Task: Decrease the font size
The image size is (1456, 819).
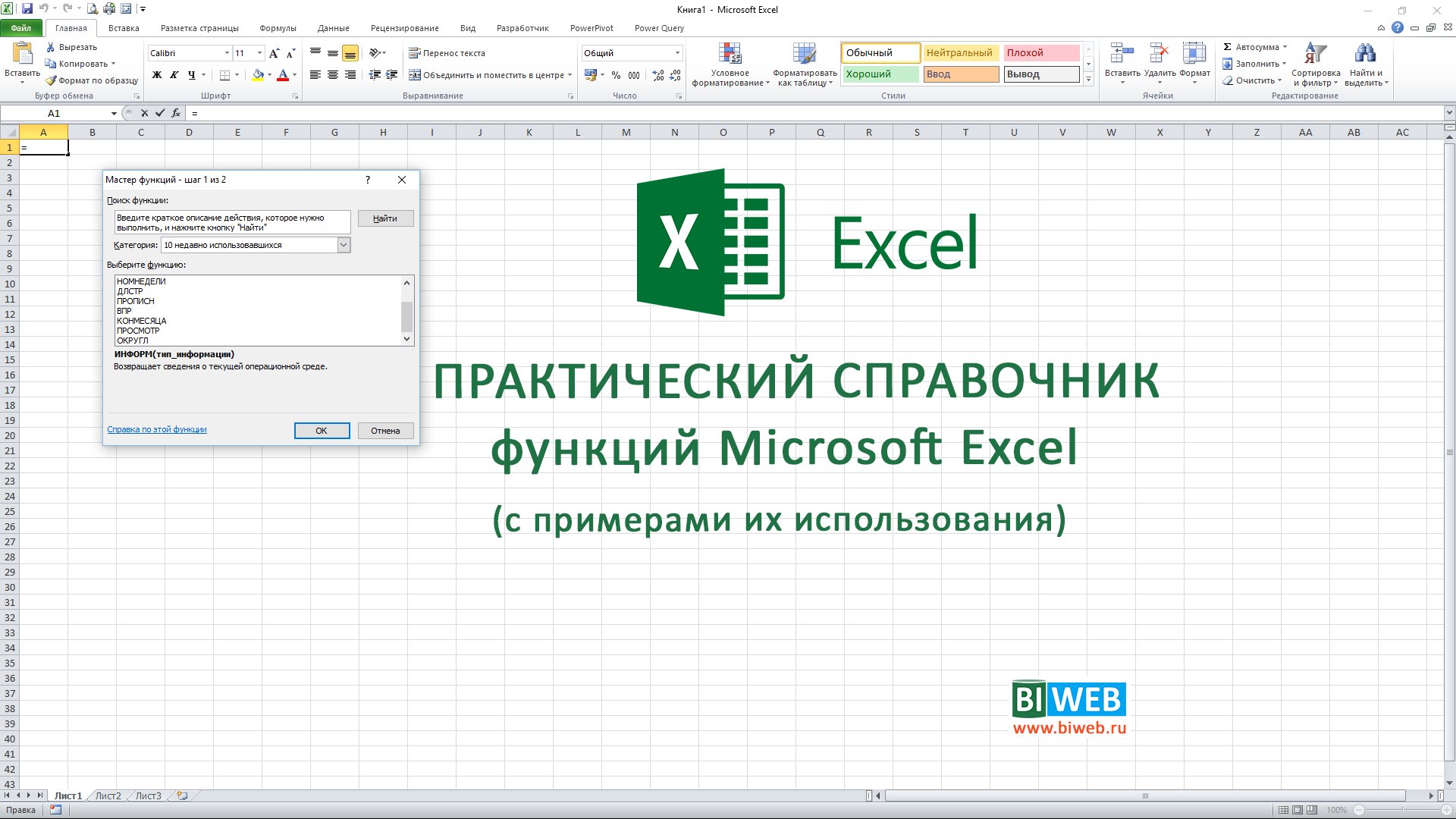Action: coord(290,53)
